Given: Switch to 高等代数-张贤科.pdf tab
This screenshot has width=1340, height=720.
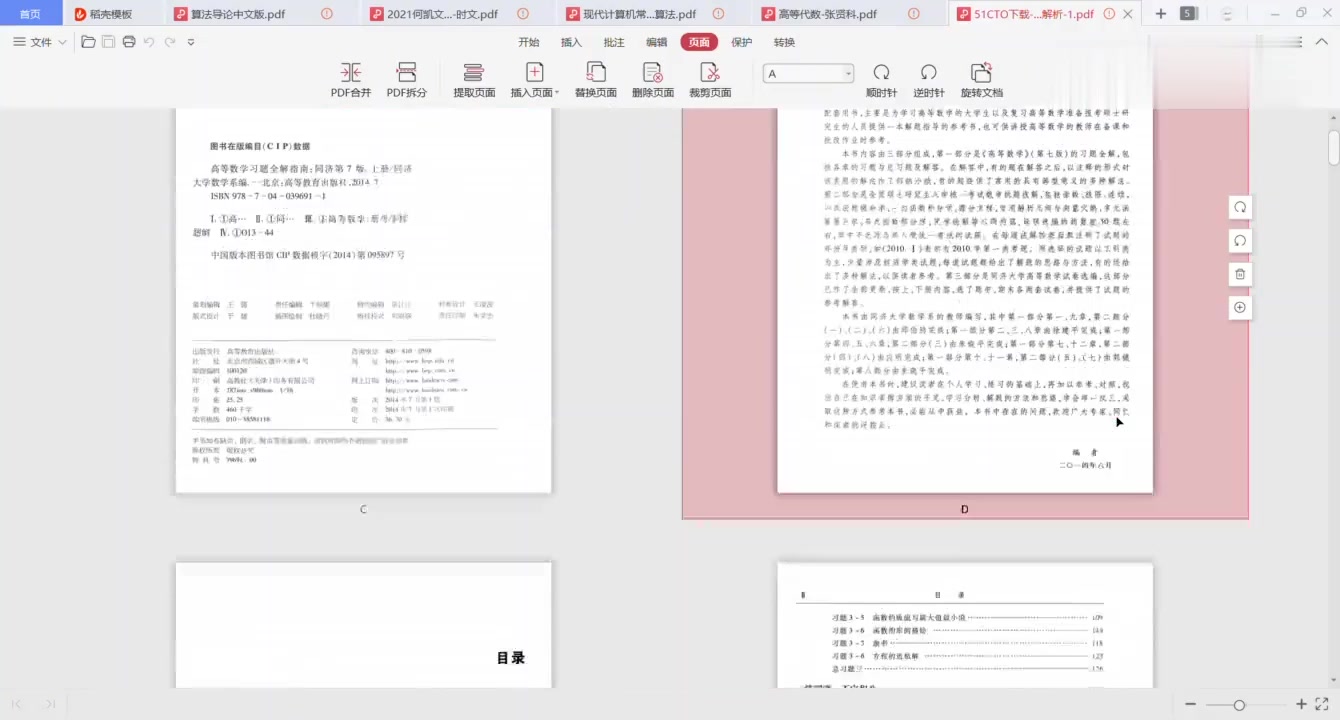Looking at the screenshot, I should [x=840, y=14].
